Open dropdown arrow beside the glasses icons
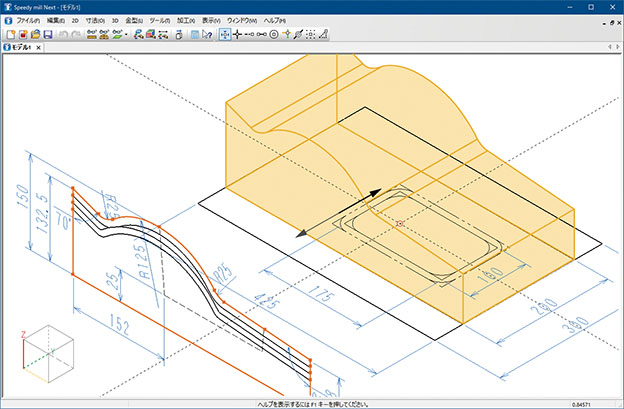Viewport: 624px width, 409px height. click(x=127, y=33)
